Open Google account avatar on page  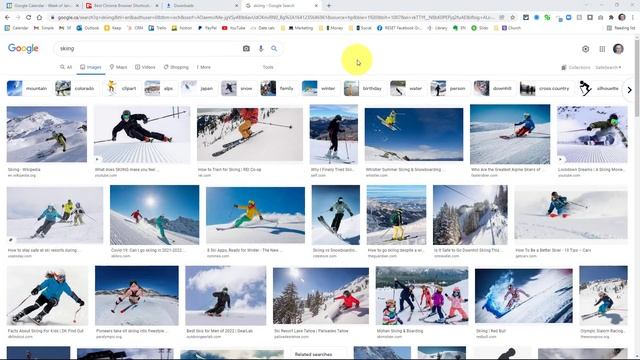coord(618,49)
